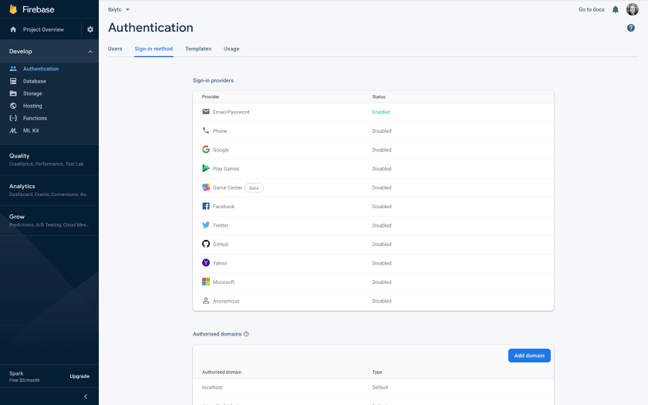Click the user profile avatar
648x405 pixels.
click(x=632, y=9)
